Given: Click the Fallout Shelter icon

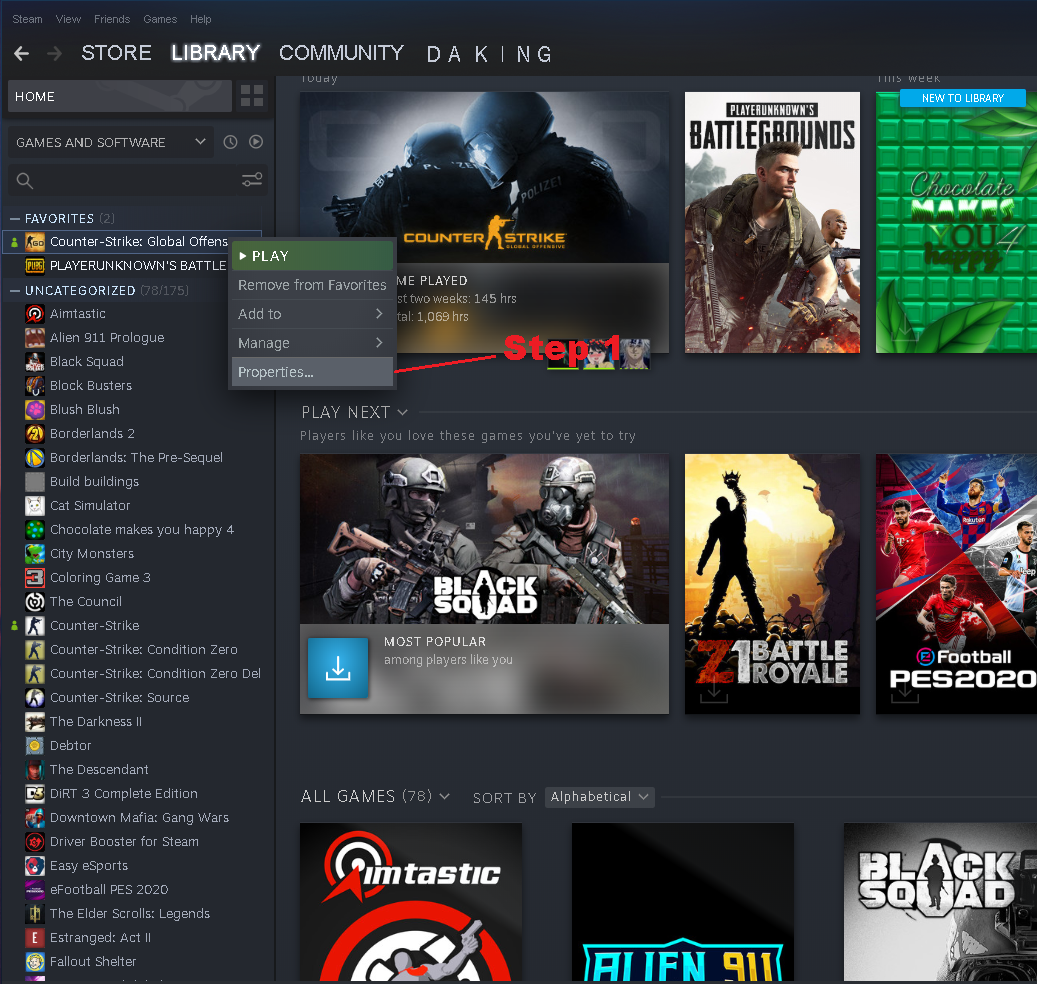Looking at the screenshot, I should click(x=34, y=962).
